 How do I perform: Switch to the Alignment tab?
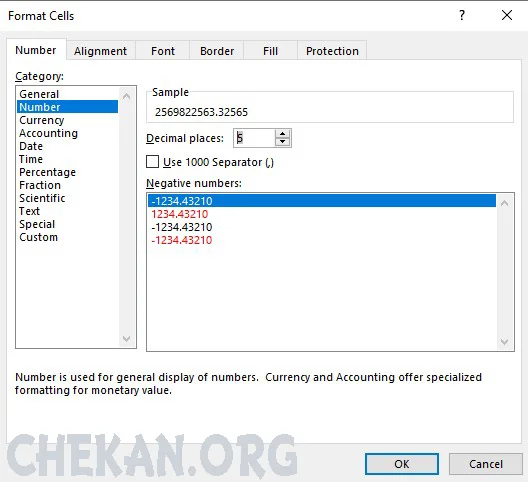[100, 51]
